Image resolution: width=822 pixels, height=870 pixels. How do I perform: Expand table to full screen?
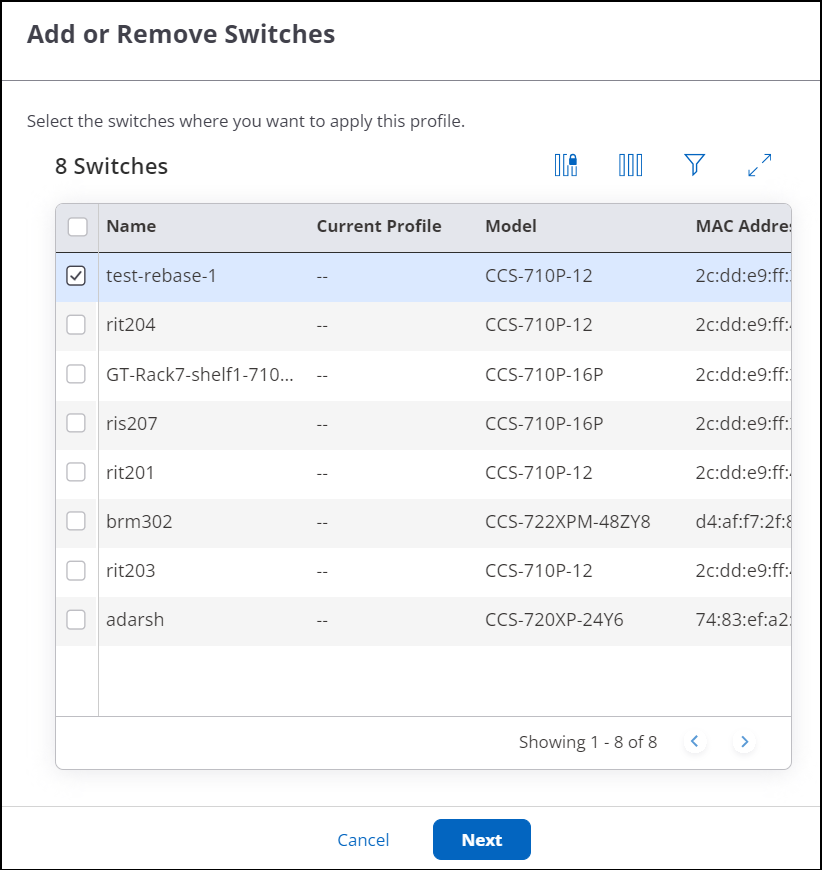760,165
